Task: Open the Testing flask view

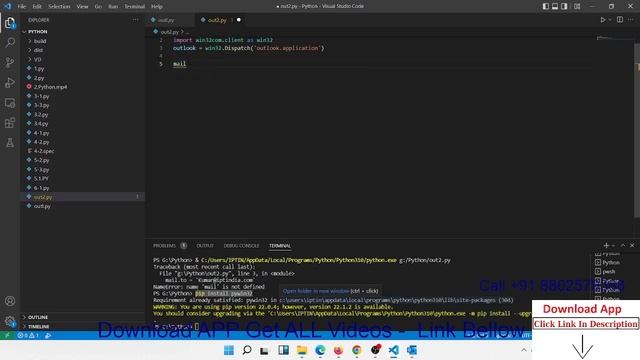Action: (10, 142)
